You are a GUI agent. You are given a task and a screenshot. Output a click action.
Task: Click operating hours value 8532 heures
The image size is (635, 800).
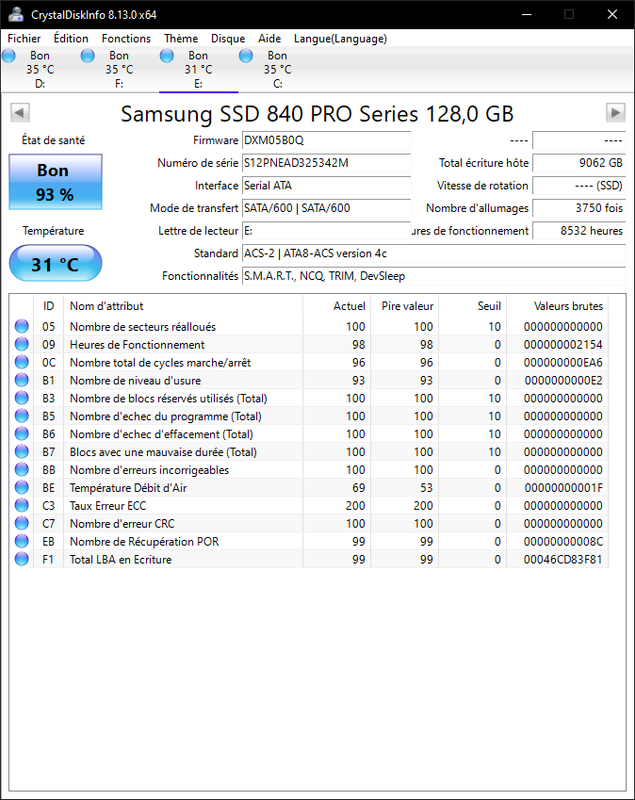[579, 231]
